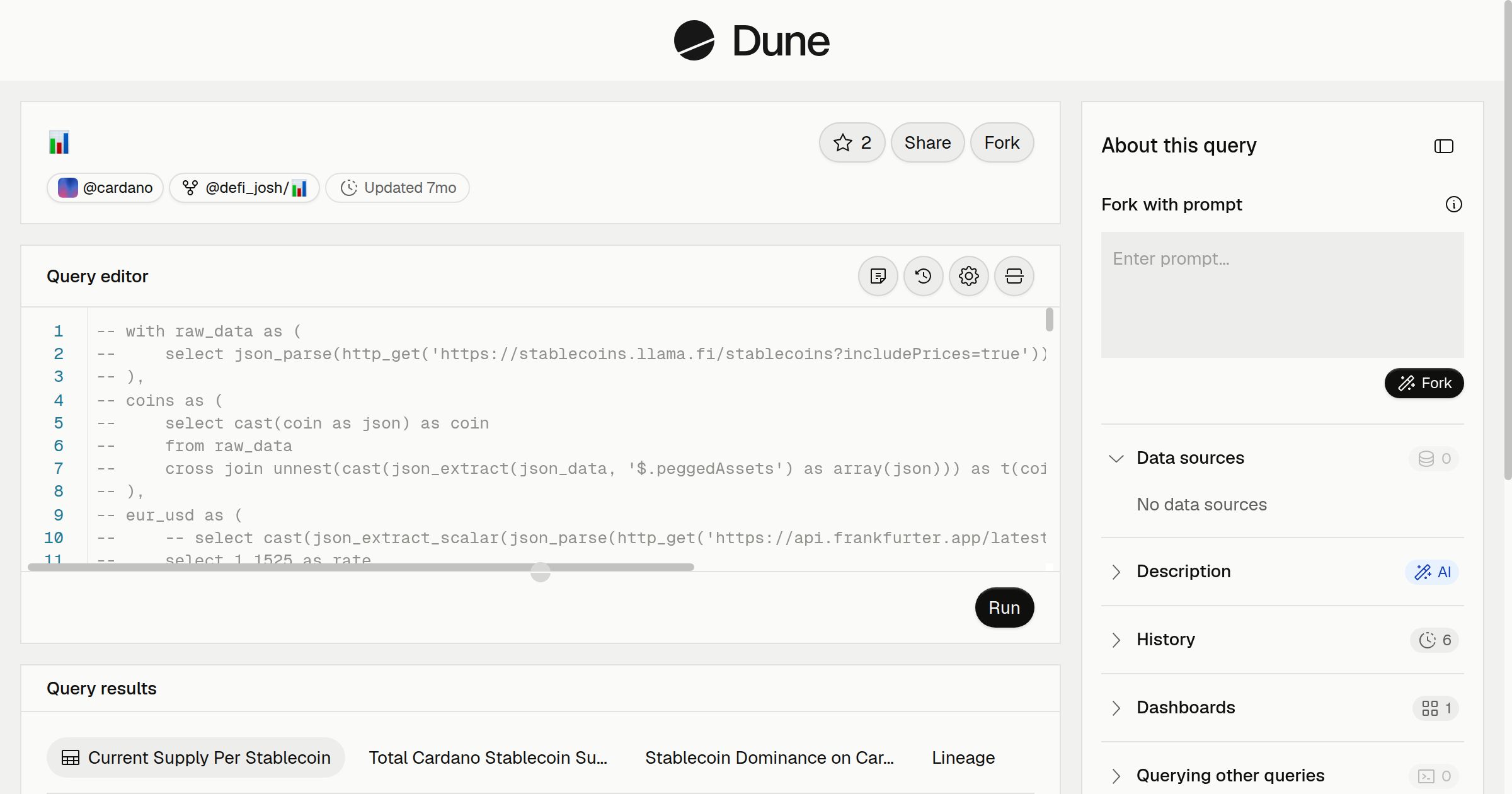The width and height of the screenshot is (1512, 794).
Task: Click the Dune logo icon
Action: coord(694,40)
